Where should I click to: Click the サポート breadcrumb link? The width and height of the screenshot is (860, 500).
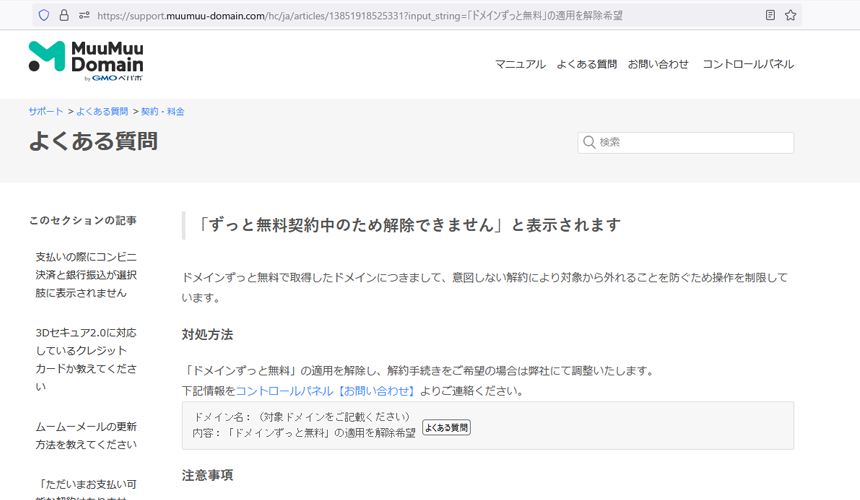click(x=46, y=112)
